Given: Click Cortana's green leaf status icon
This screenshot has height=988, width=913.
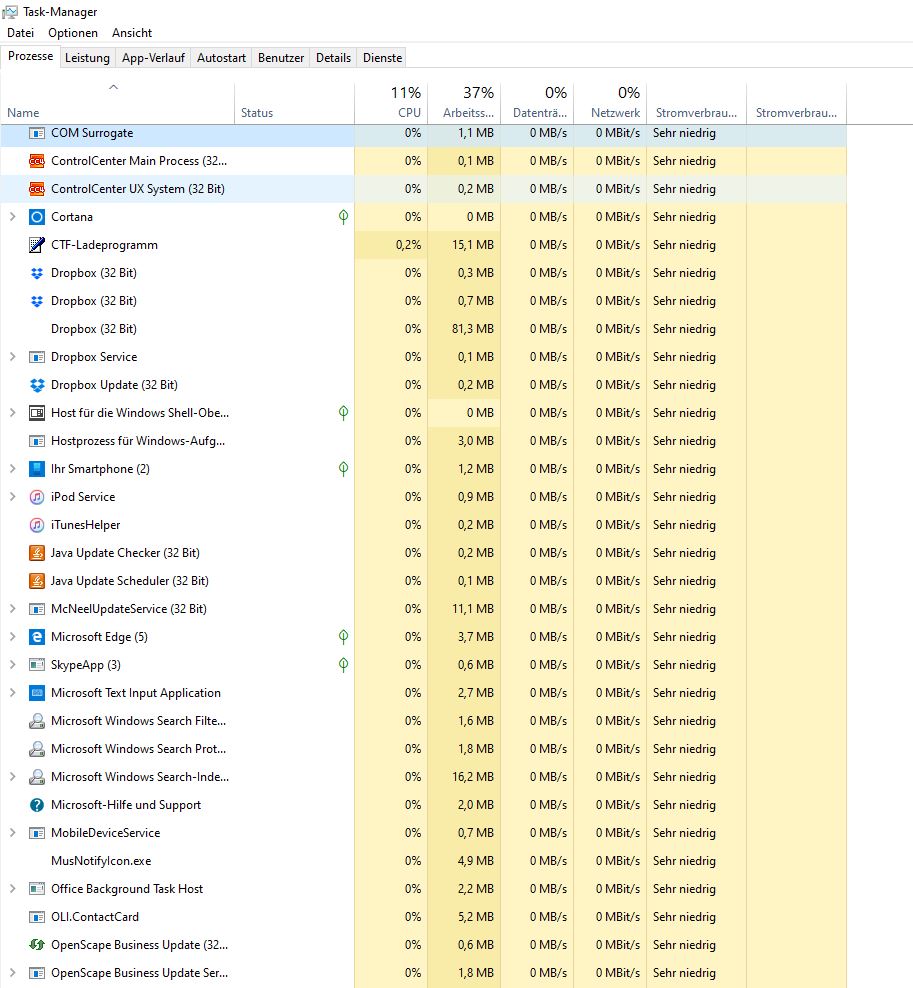Looking at the screenshot, I should [x=343, y=217].
